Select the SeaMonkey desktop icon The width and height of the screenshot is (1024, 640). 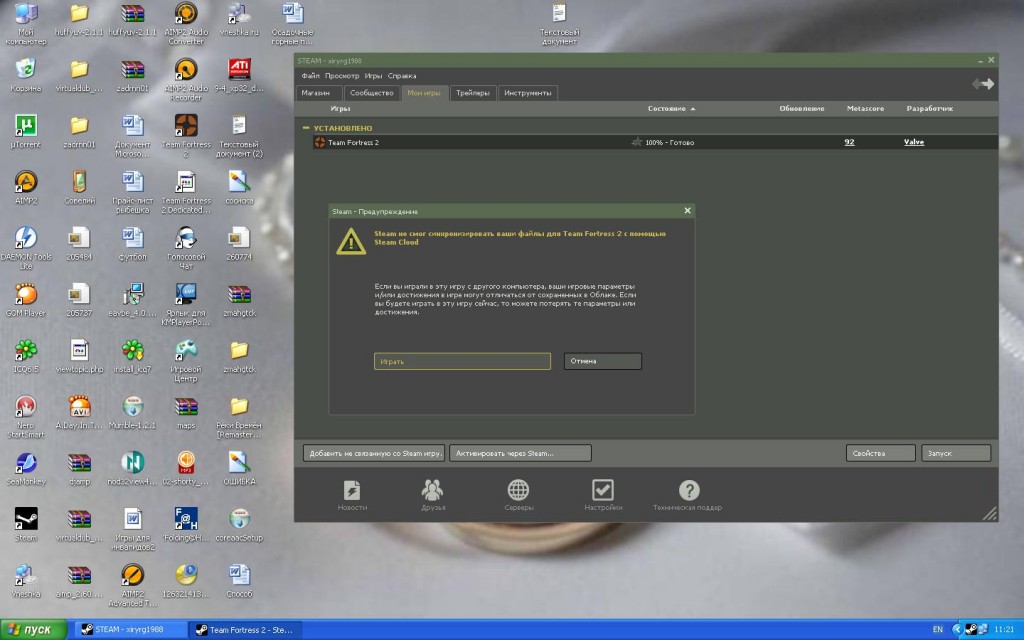tap(26, 468)
